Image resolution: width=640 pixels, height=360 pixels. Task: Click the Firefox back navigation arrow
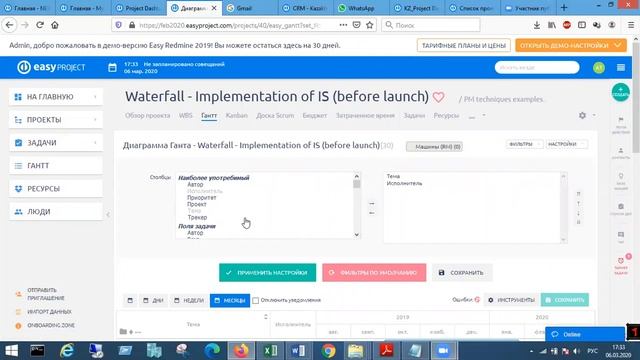[x=9, y=25]
